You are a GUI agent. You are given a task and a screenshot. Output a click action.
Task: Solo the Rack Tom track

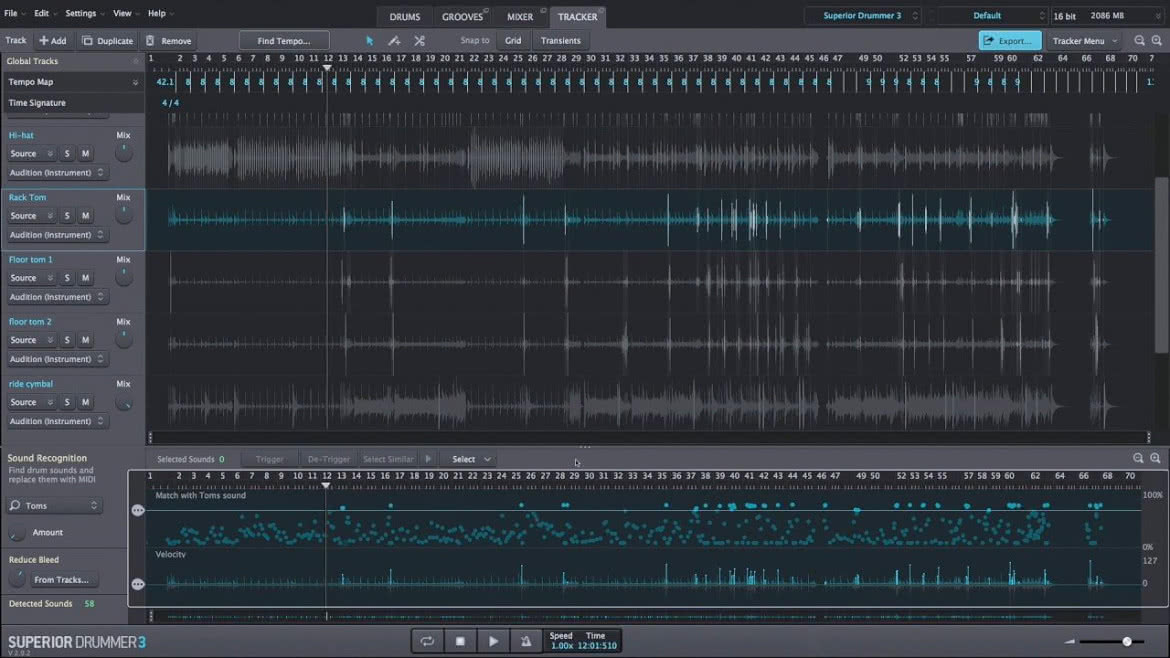pos(67,216)
